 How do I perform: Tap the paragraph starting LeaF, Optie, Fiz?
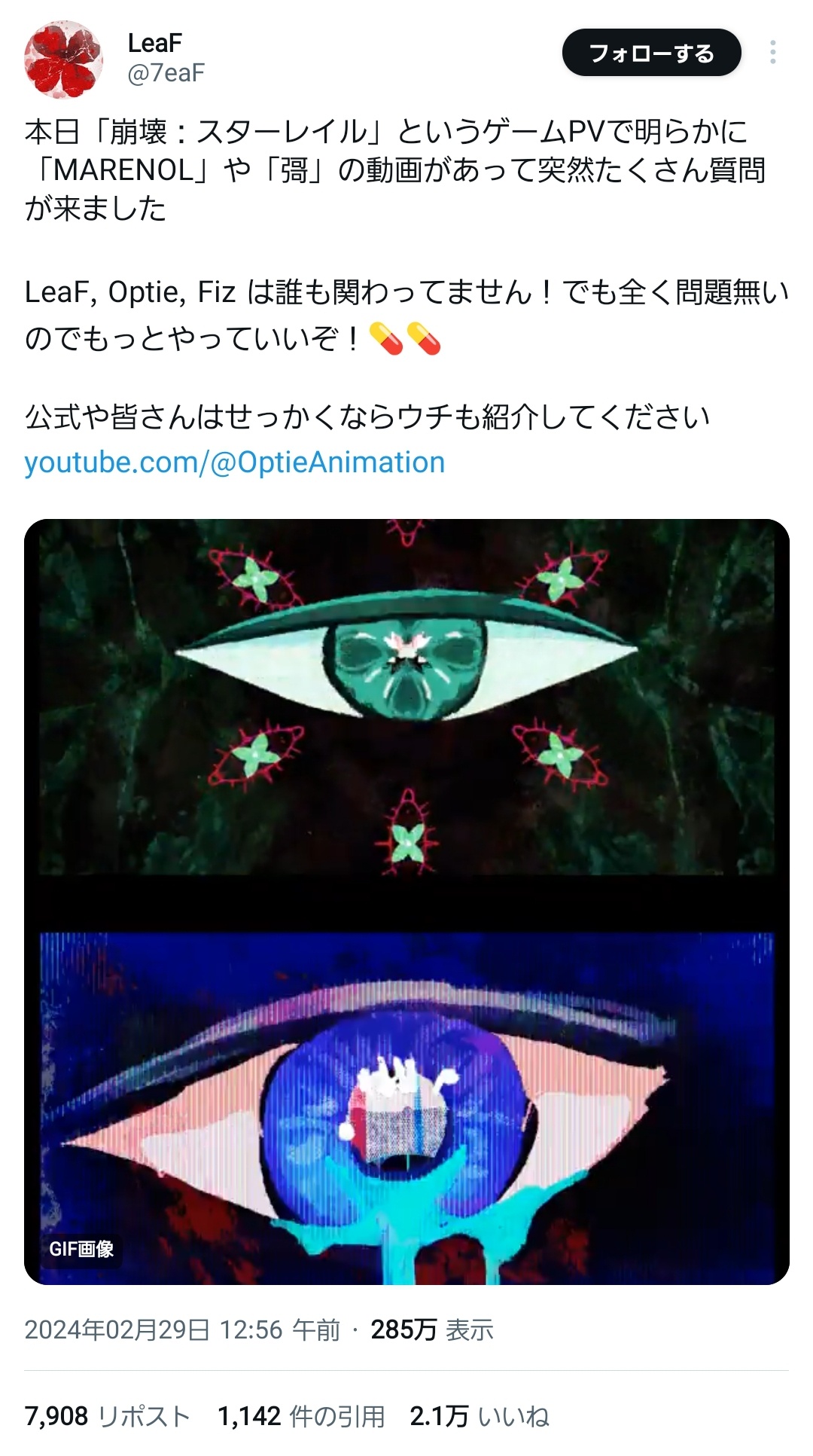pyautogui.click(x=406, y=315)
